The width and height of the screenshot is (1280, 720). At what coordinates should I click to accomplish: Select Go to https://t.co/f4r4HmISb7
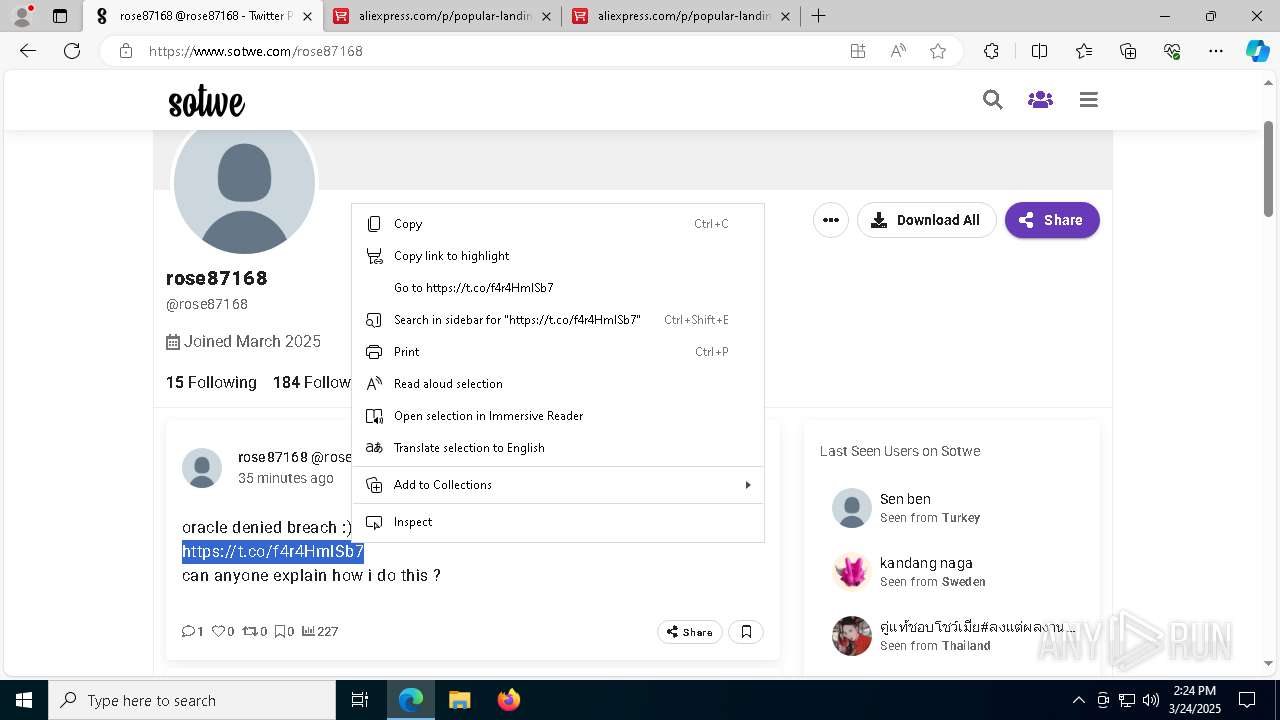(558, 288)
